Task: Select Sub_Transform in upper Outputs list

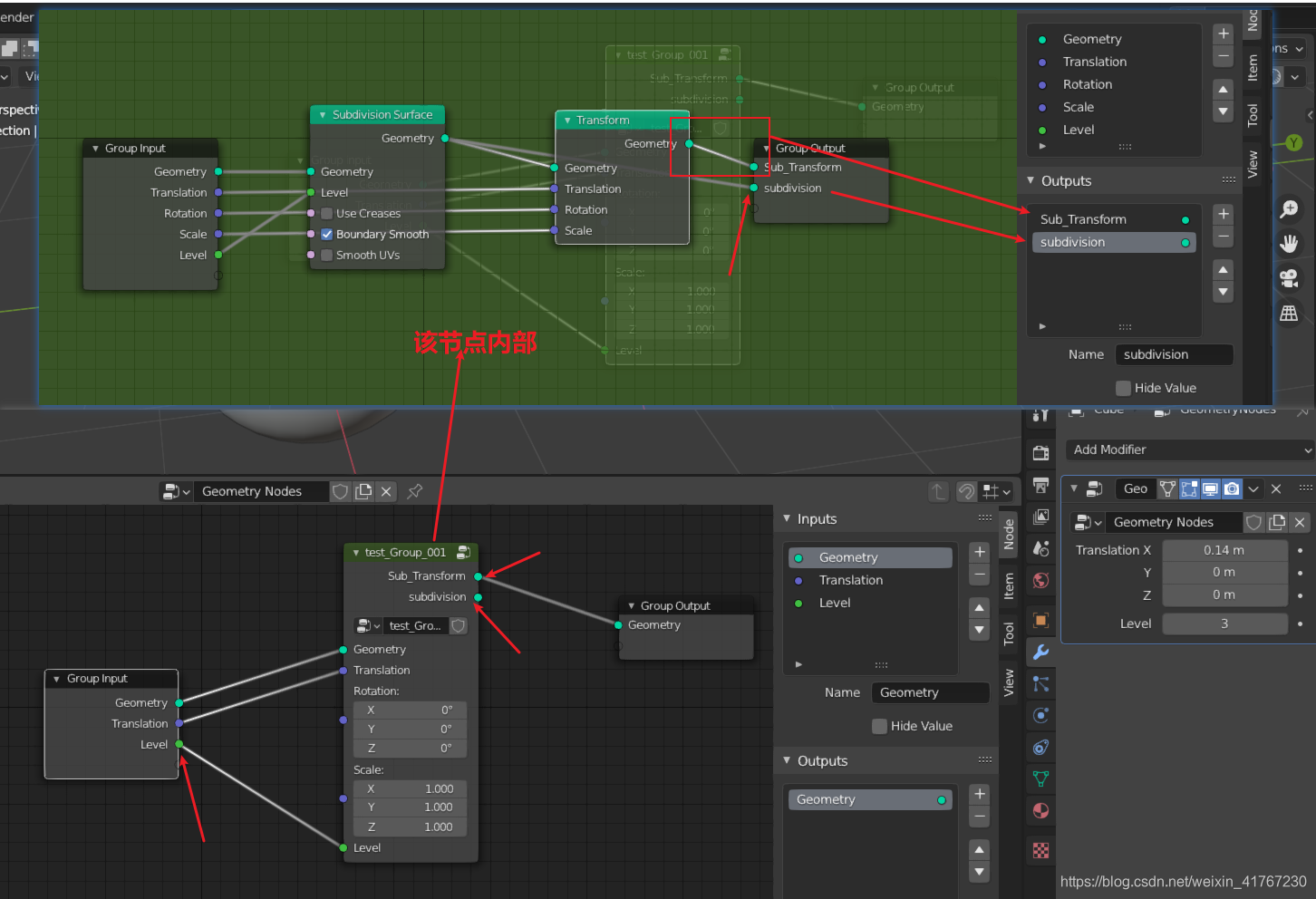Action: pyautogui.click(x=1114, y=219)
